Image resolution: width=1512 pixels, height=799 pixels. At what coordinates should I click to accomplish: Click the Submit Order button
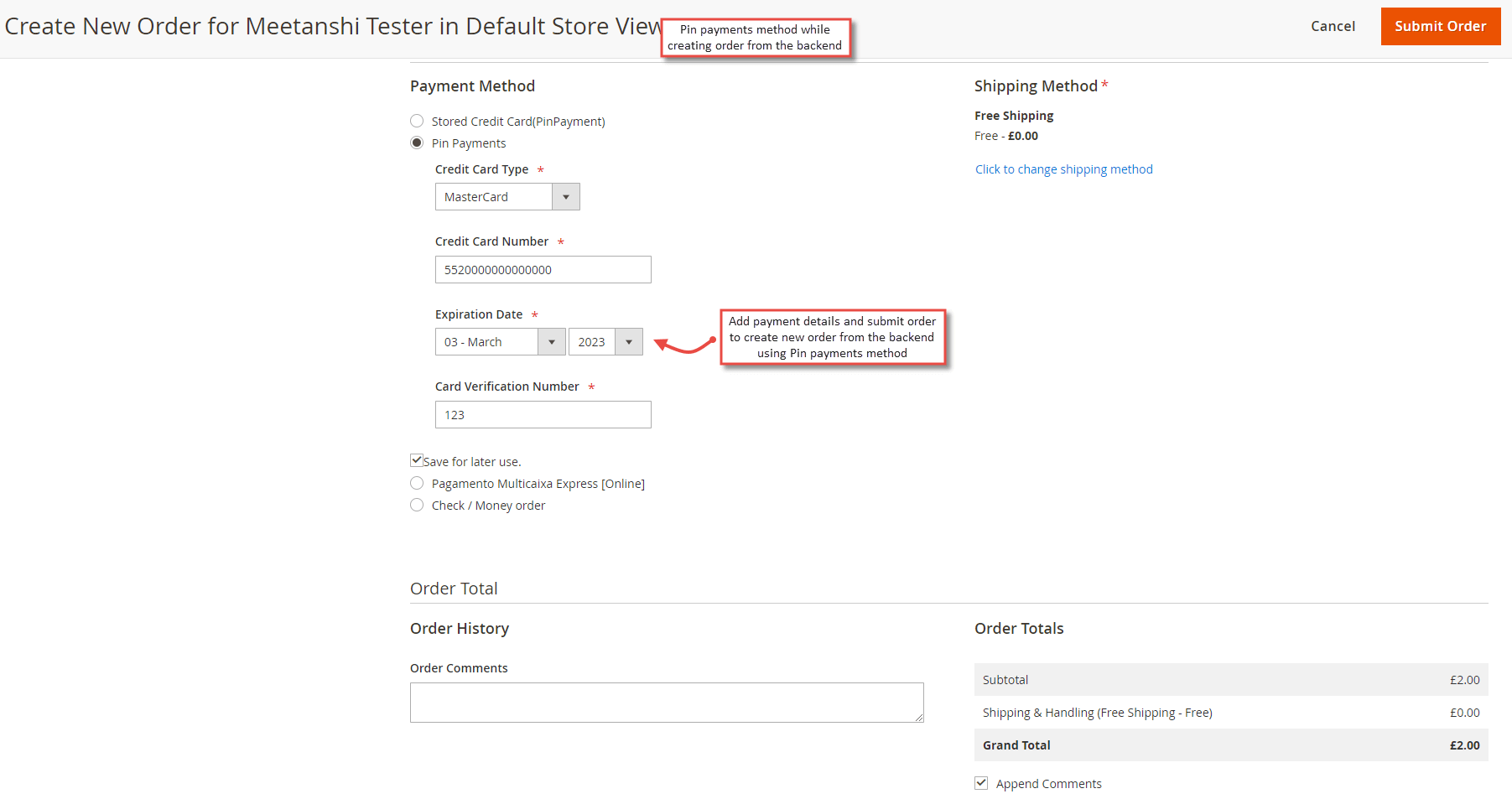1440,27
